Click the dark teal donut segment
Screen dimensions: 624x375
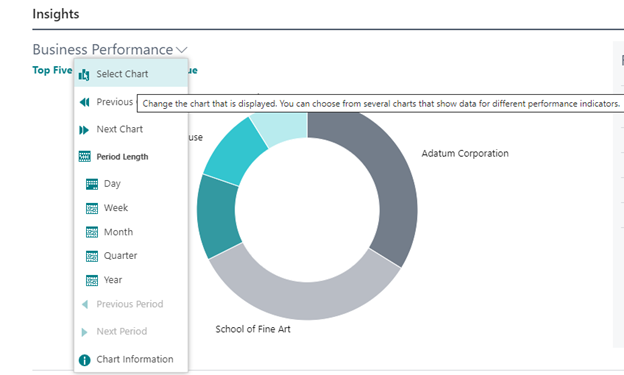point(217,217)
